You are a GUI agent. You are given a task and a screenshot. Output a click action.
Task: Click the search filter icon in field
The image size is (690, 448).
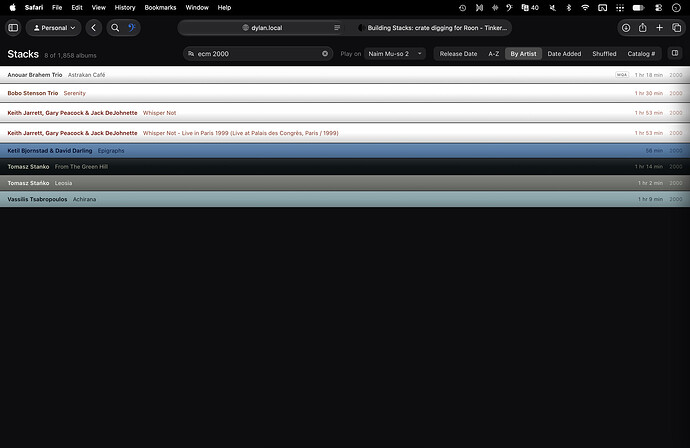click(191, 54)
